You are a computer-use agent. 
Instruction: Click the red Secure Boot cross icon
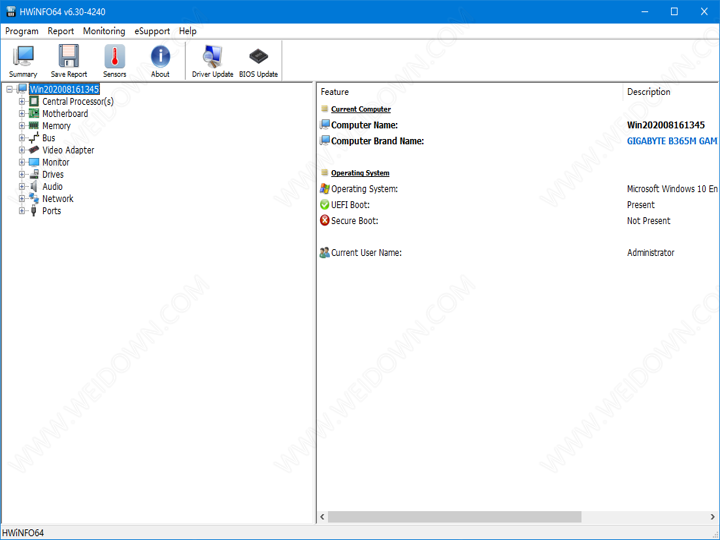(x=325, y=220)
